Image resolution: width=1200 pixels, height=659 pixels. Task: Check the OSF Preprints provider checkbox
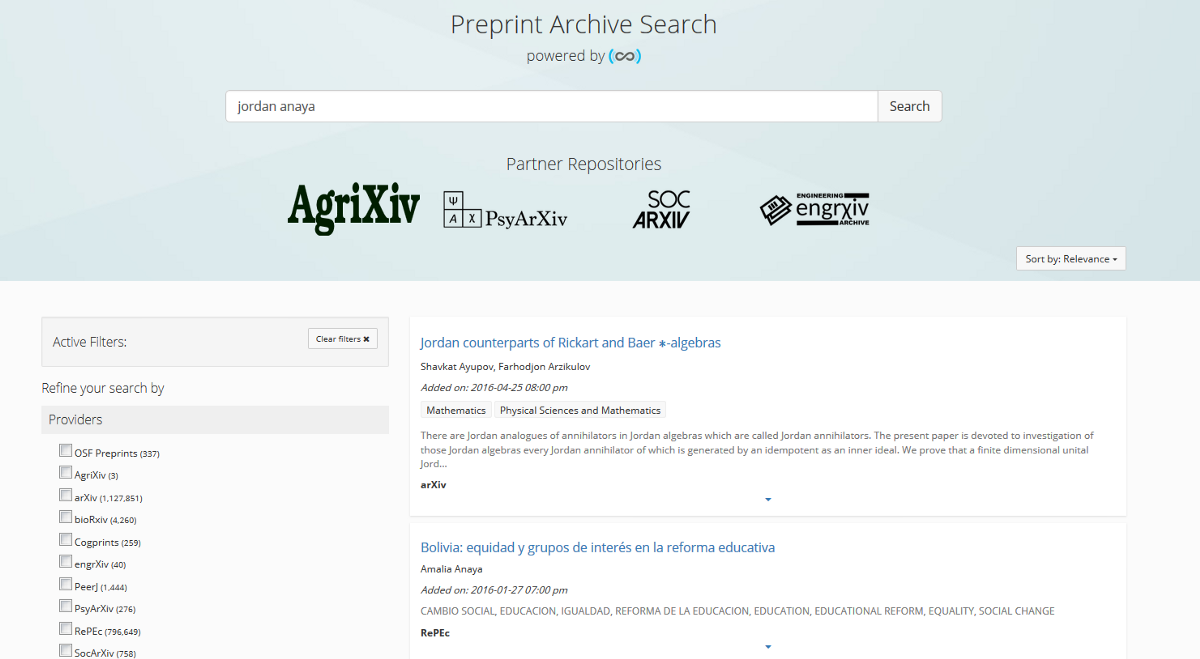(66, 451)
